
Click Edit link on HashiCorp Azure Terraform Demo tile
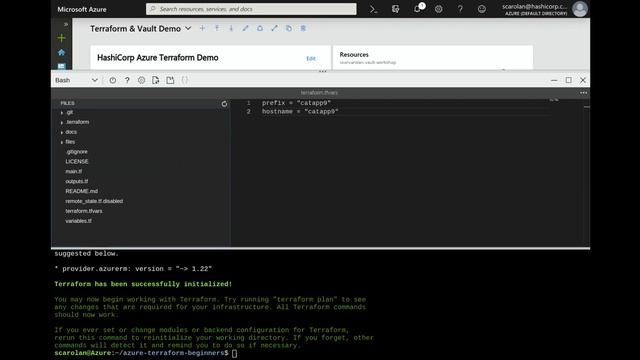pos(311,58)
